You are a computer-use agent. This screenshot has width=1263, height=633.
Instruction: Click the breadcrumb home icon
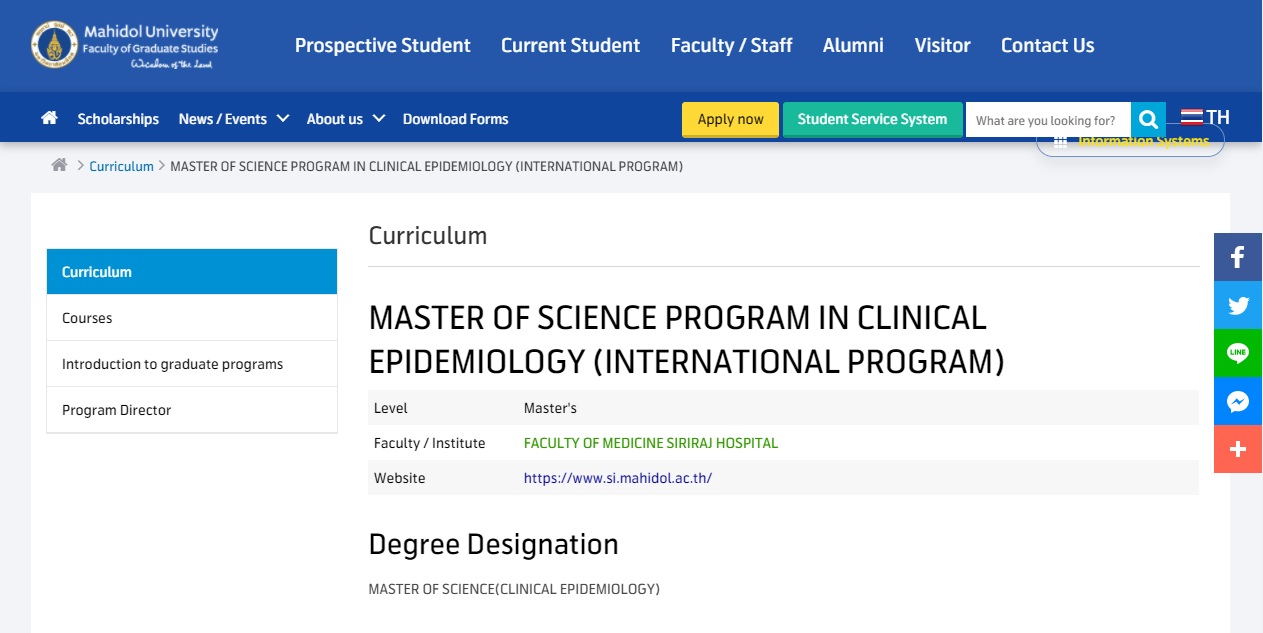point(59,166)
